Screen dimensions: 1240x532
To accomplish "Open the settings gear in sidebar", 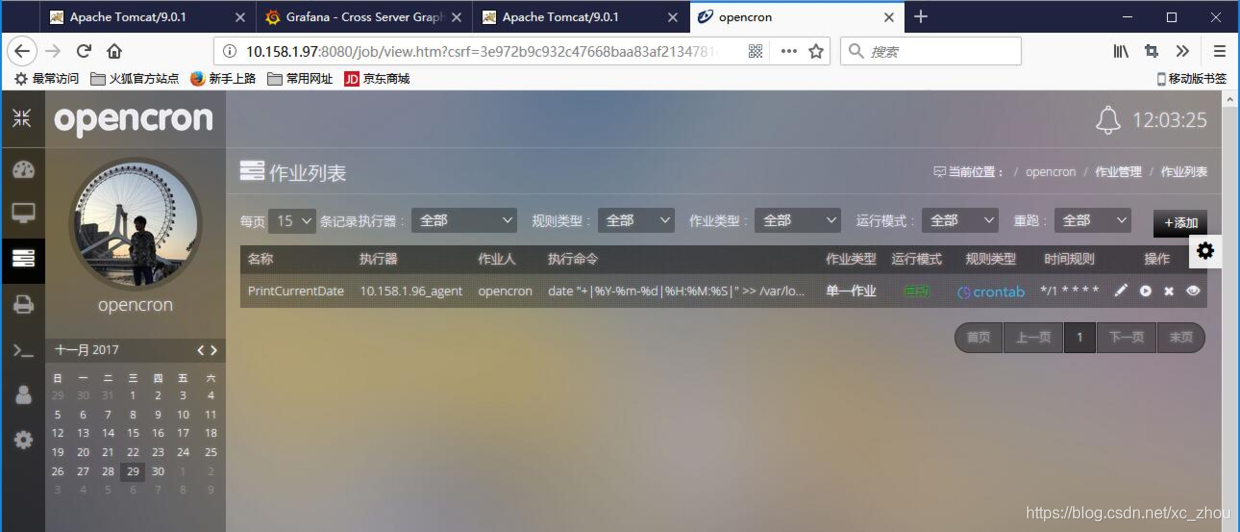I will 23,439.
